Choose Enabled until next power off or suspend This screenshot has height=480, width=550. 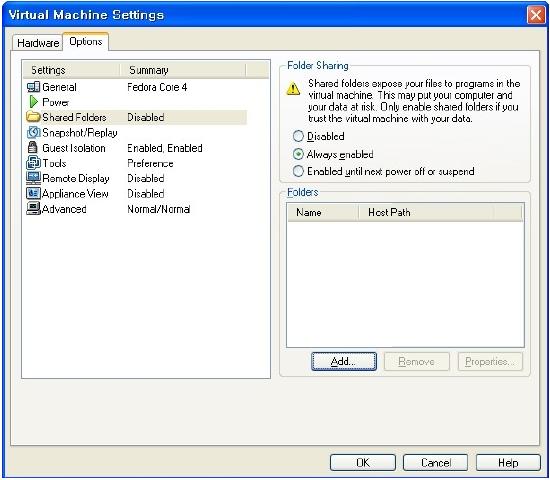[x=298, y=171]
